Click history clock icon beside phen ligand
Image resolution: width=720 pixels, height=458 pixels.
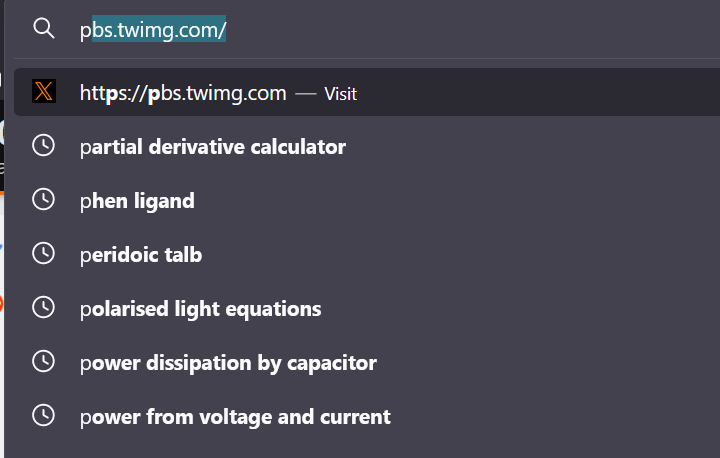point(44,199)
